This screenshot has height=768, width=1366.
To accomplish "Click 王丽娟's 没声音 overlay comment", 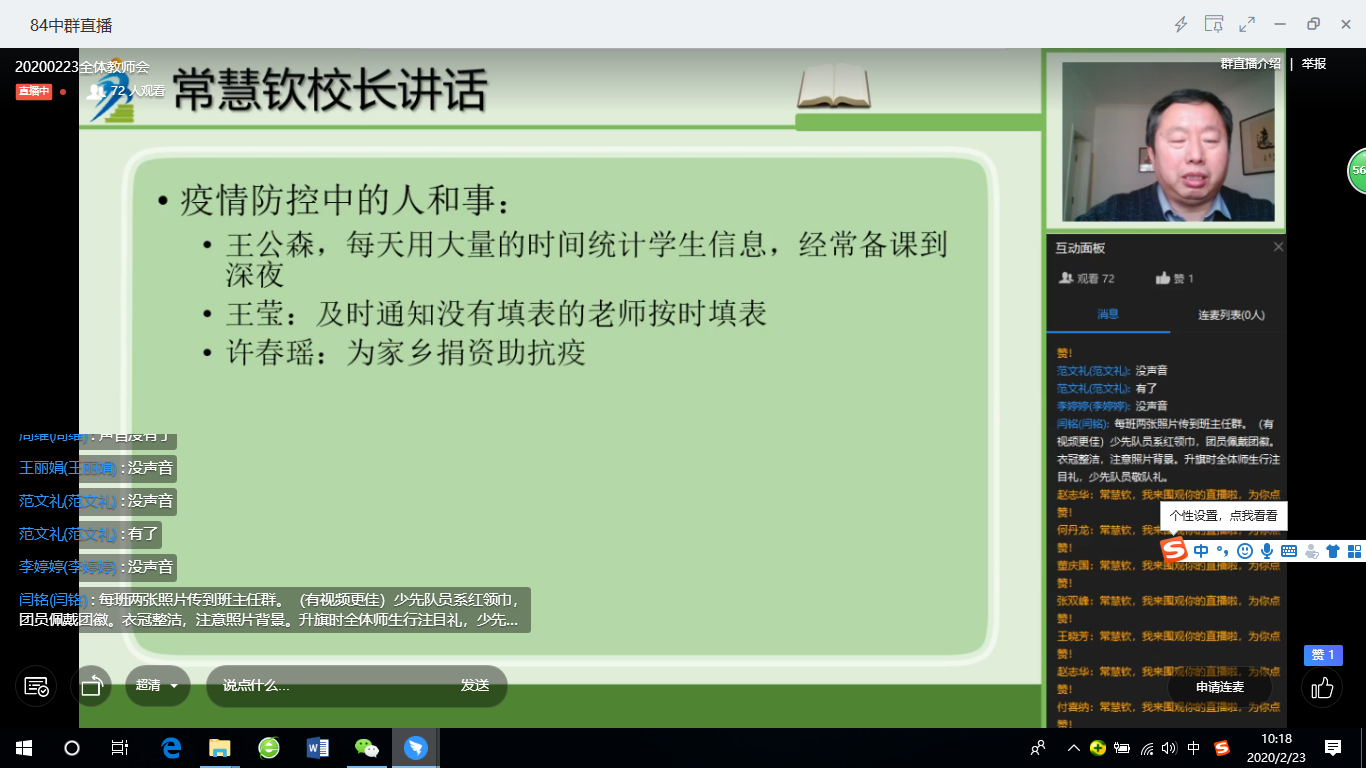I will pos(97,468).
